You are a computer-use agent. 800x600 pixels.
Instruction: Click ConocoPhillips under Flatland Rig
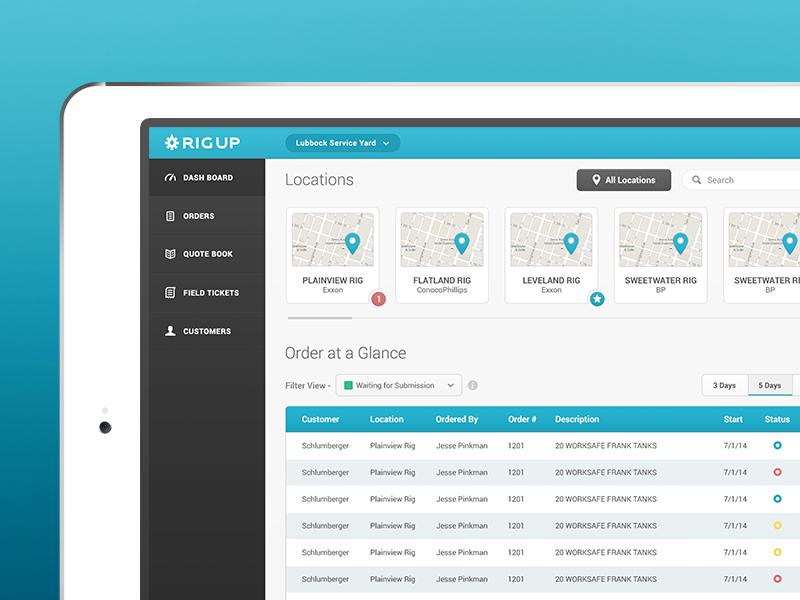pos(442,290)
